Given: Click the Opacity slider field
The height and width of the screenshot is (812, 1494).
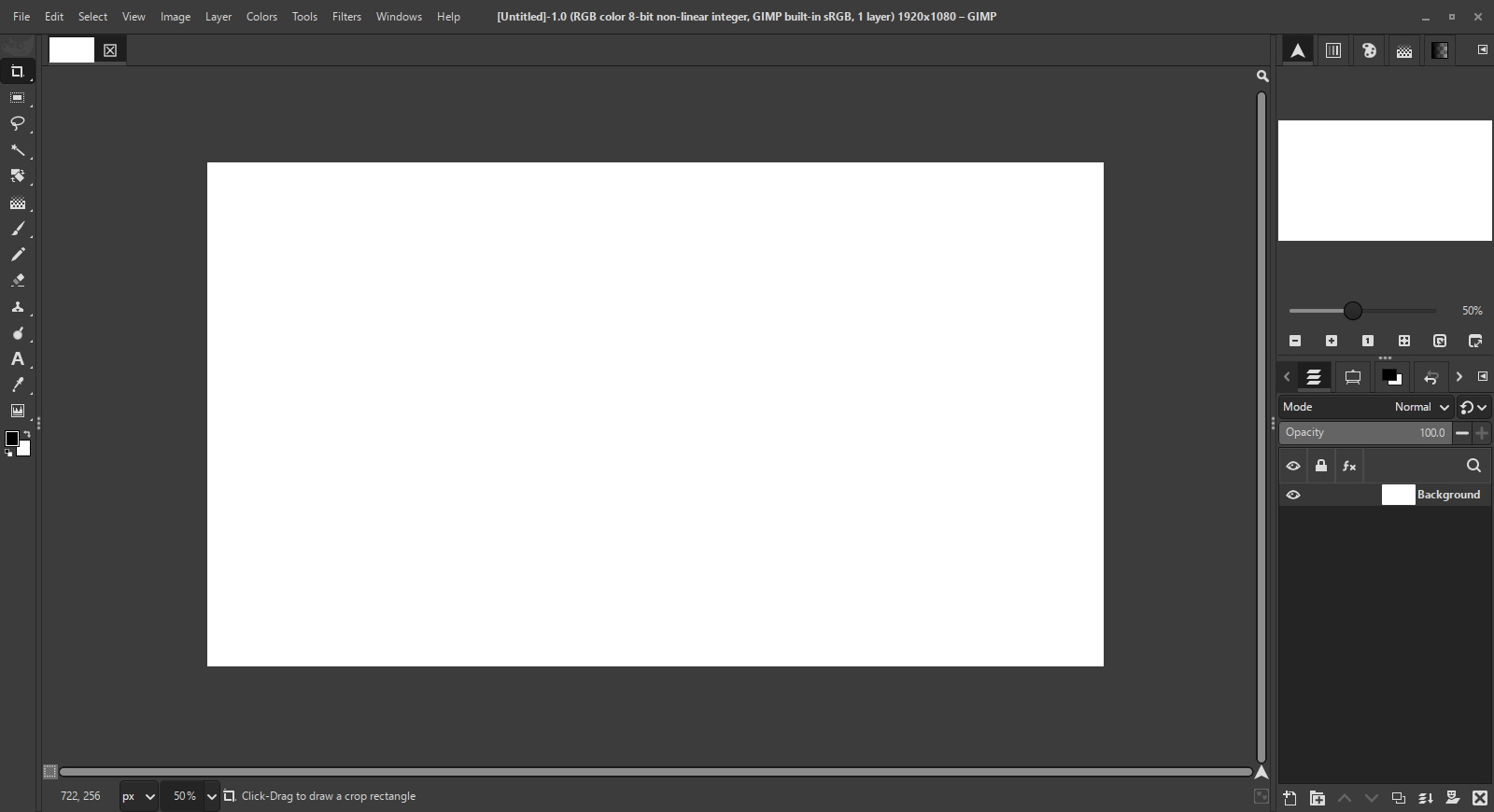Looking at the screenshot, I should 1365,433.
